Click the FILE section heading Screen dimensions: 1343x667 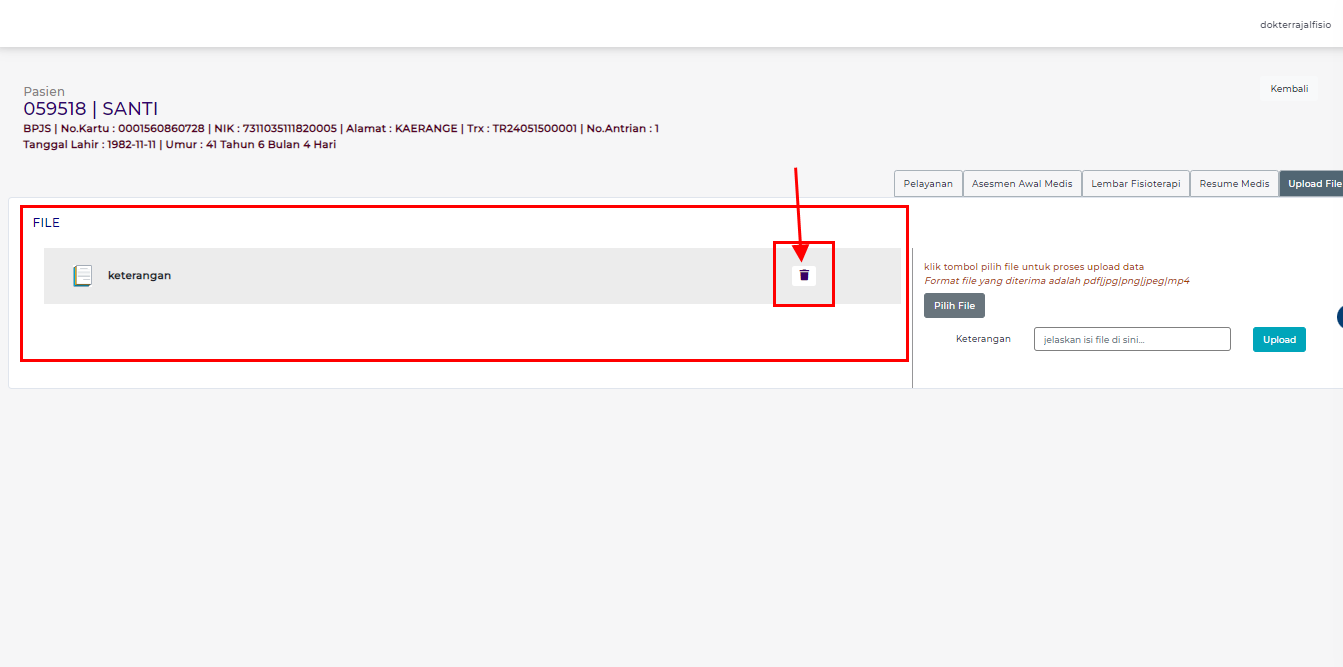pos(46,223)
